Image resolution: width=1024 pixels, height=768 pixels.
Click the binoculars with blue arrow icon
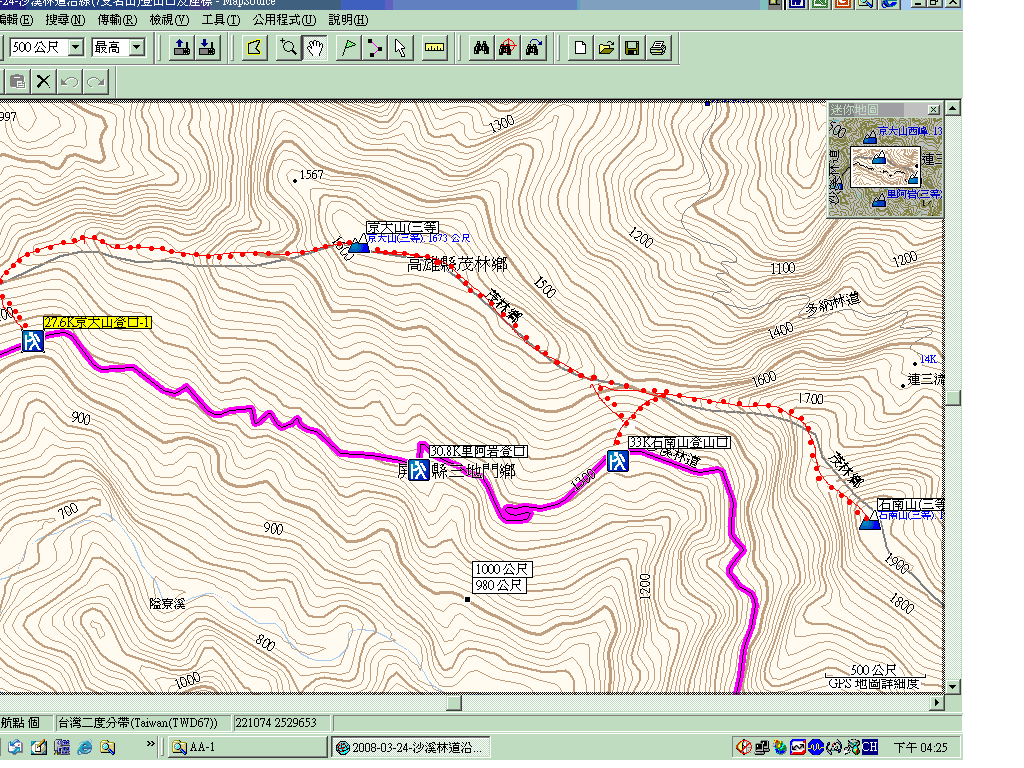(x=534, y=48)
